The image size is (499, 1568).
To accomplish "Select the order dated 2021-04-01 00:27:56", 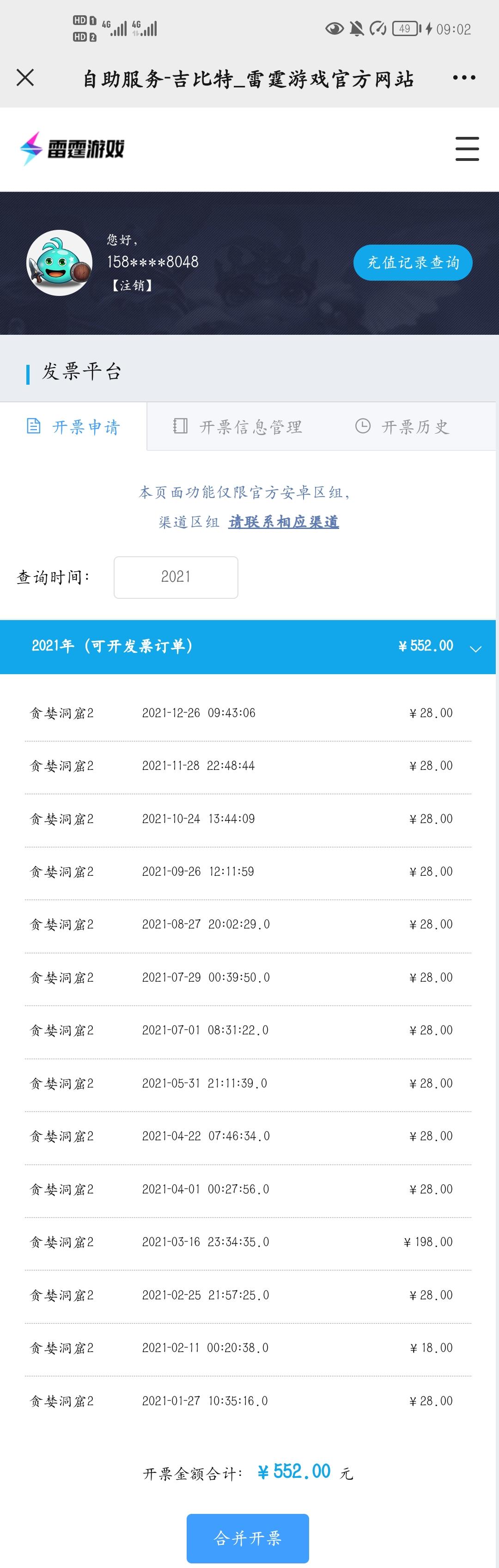I will [x=248, y=1190].
